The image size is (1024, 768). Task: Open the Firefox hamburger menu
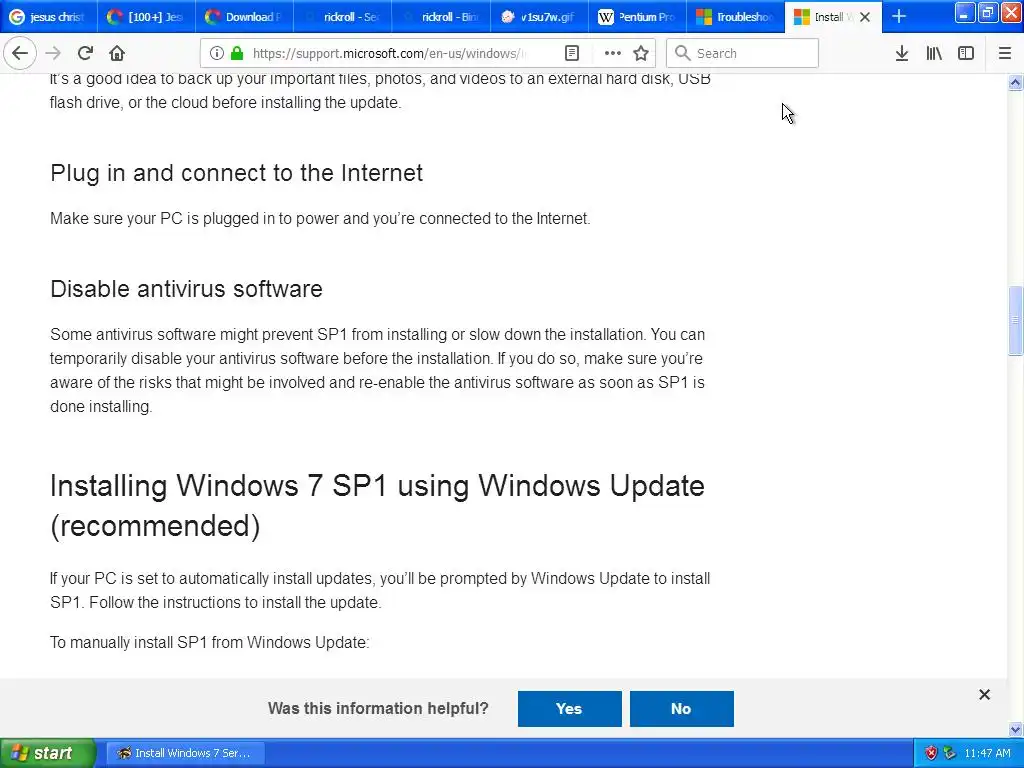pos(1005,54)
